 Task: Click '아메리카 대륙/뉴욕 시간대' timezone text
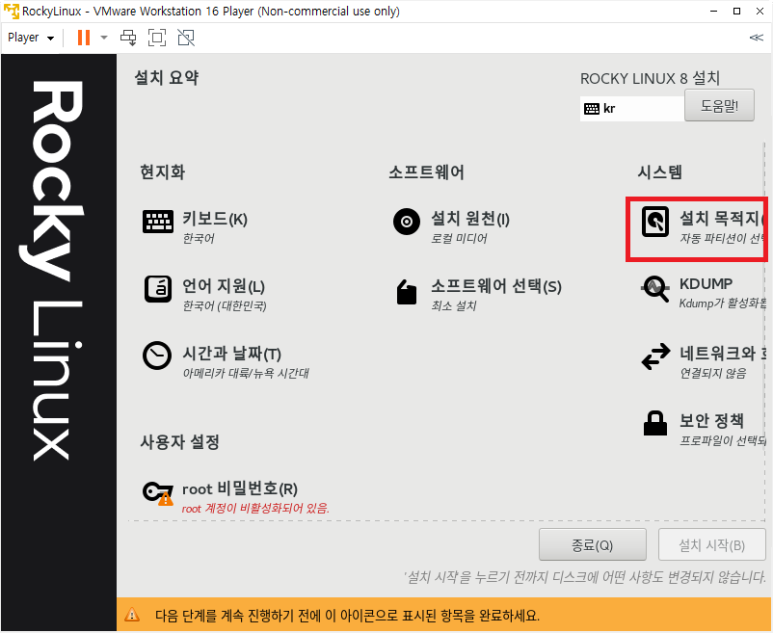tap(246, 373)
